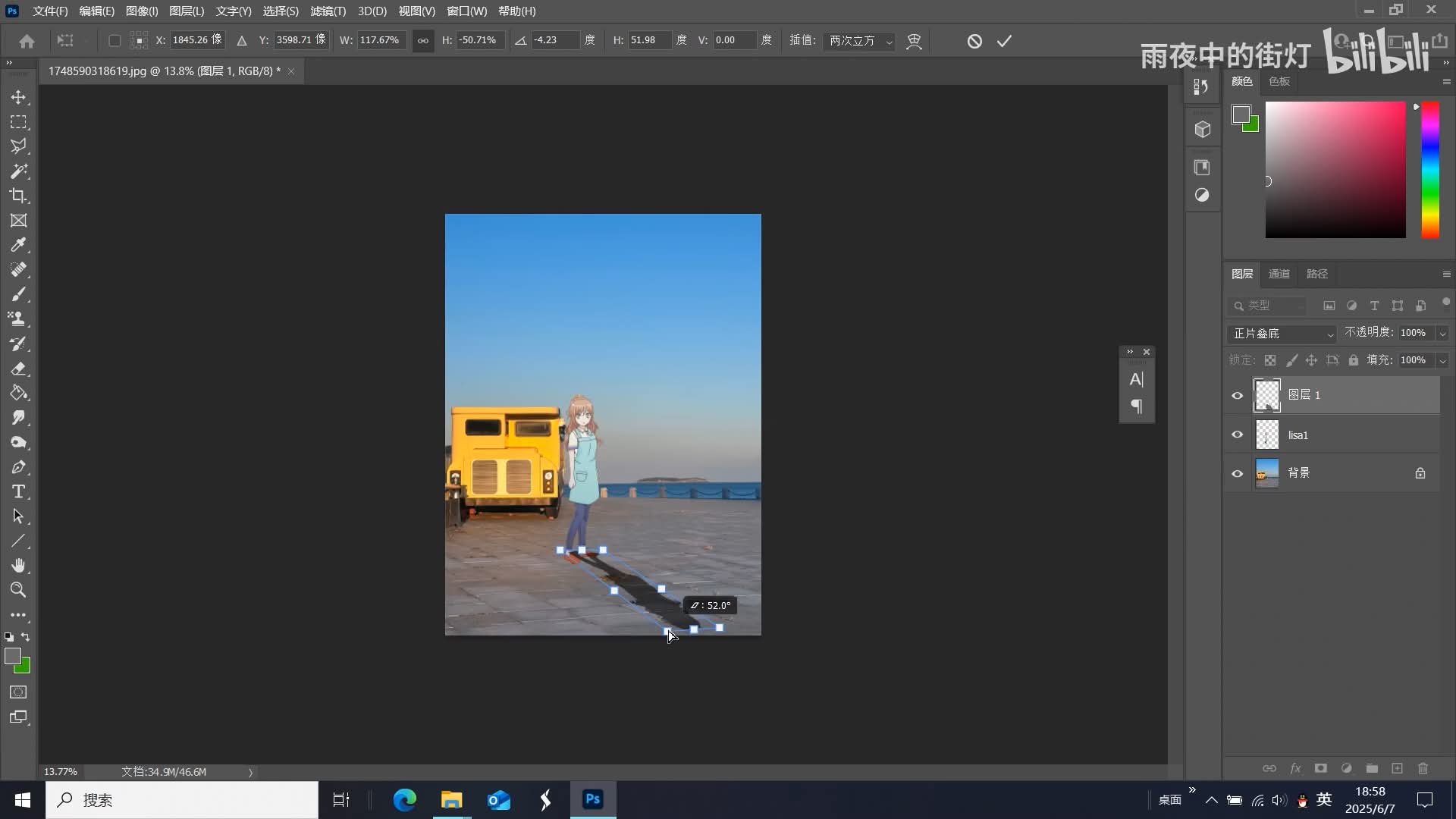Select the Clone Stamp tool
The image size is (1456, 819).
click(x=18, y=319)
